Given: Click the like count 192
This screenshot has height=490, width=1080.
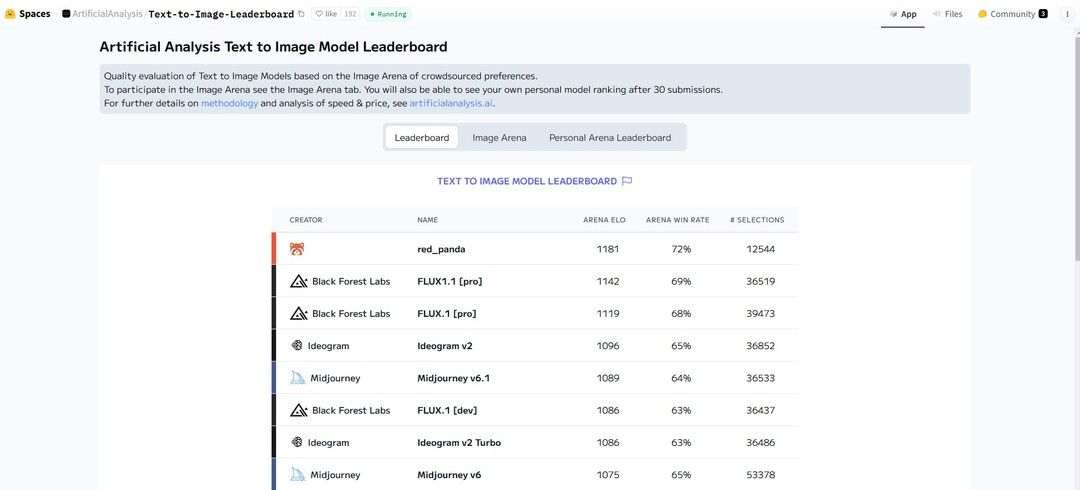Looking at the screenshot, I should 350,14.
